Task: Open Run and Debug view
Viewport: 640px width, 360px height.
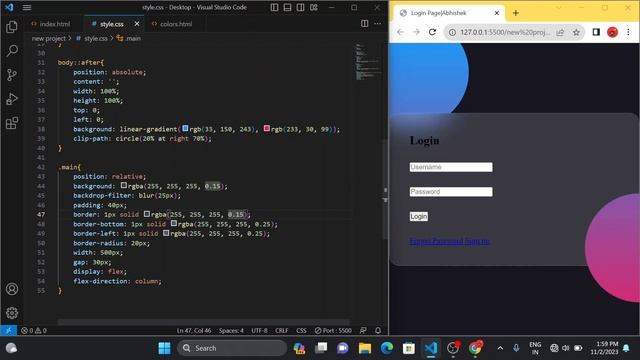Action: [x=12, y=99]
